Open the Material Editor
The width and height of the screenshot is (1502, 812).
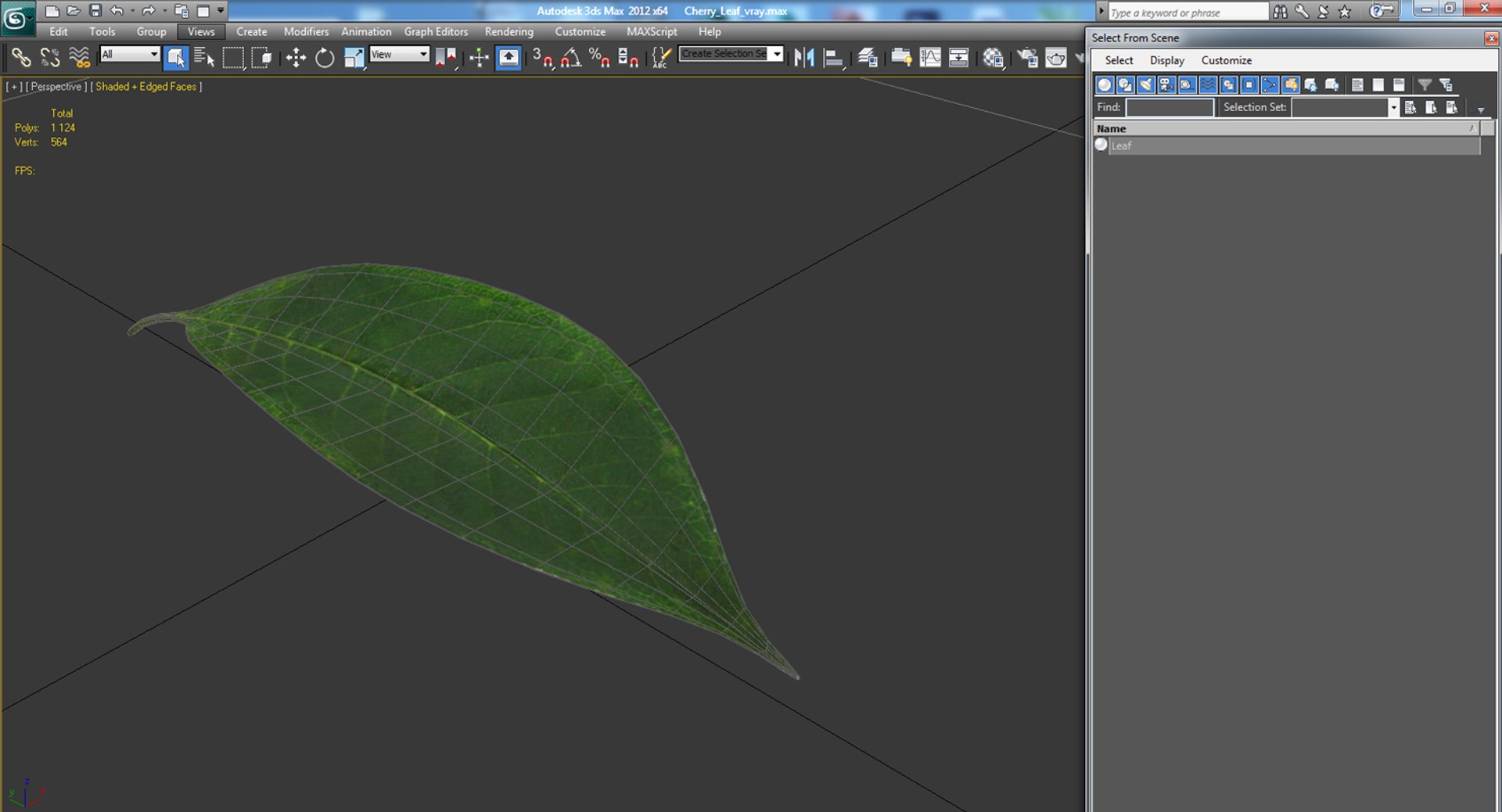tap(994, 58)
